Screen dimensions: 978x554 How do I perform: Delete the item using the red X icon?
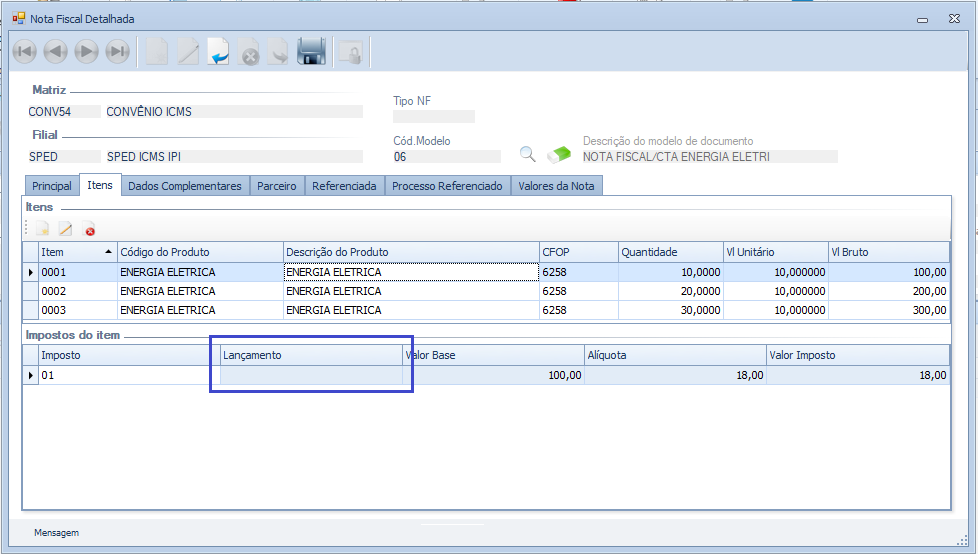coord(89,230)
